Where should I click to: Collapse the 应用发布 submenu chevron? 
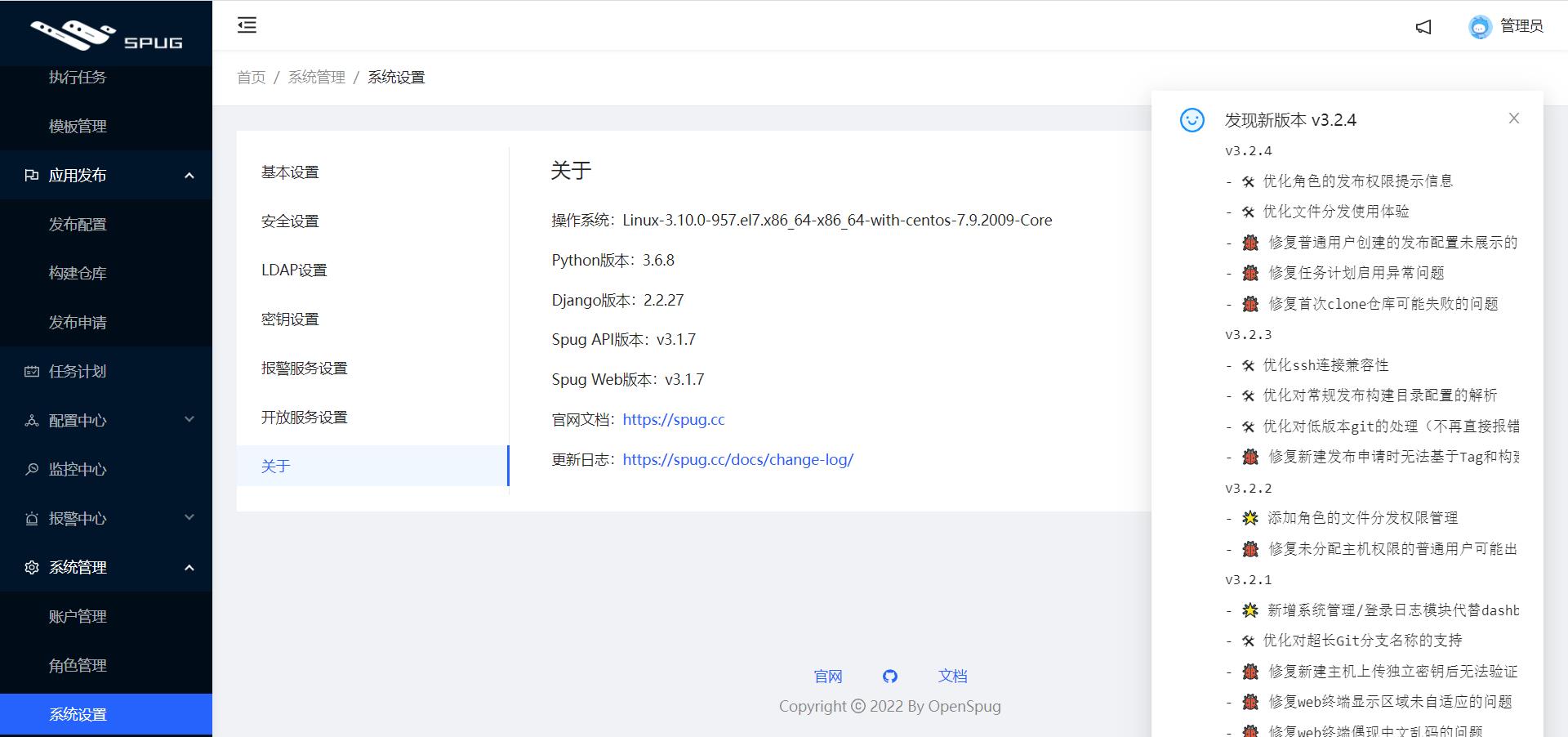pos(189,175)
